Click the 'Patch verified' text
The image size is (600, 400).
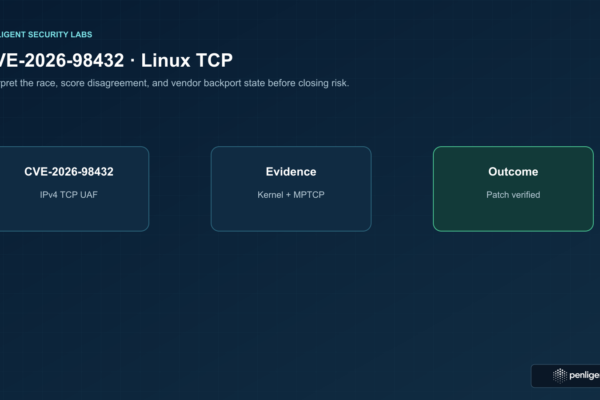[513, 195]
